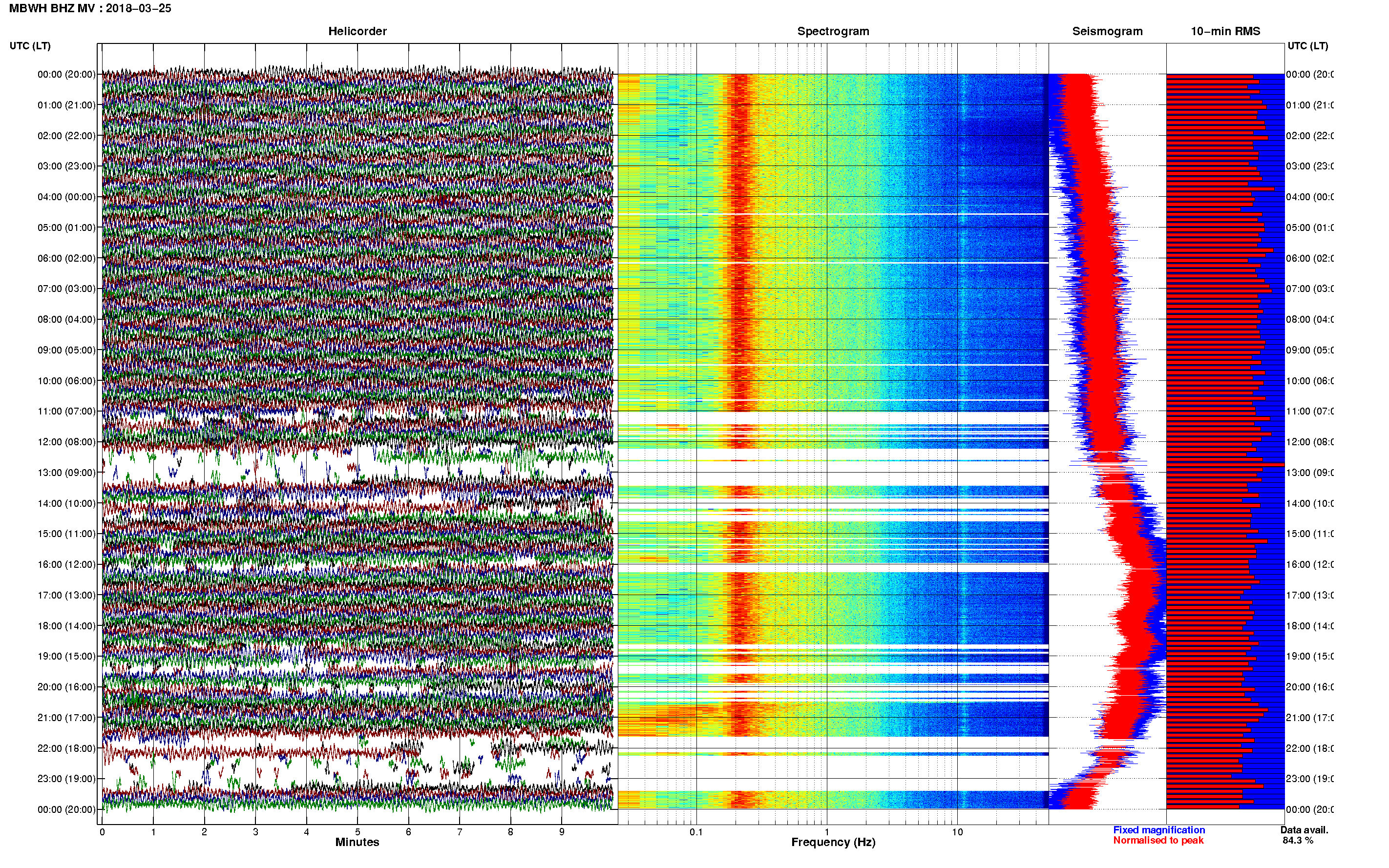Select the Helicorder '09:00 (05:00)' time label

point(66,350)
